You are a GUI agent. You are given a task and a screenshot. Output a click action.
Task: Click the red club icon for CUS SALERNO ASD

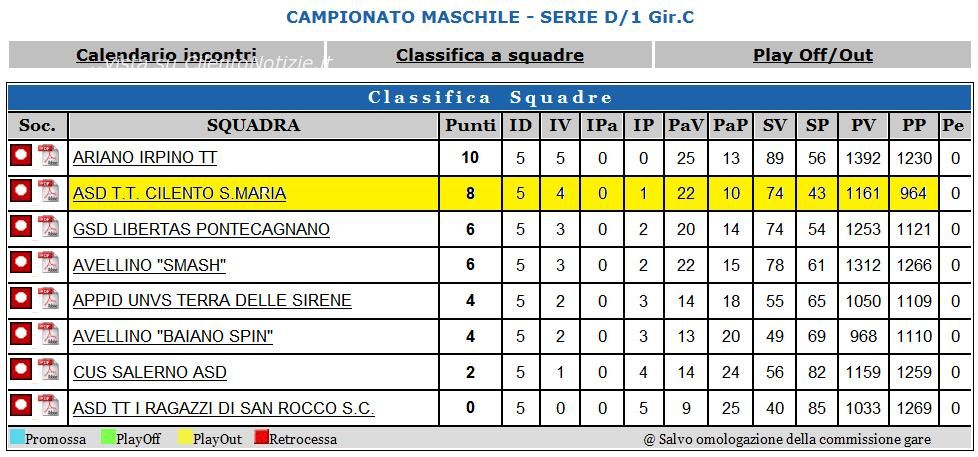pos(21,370)
